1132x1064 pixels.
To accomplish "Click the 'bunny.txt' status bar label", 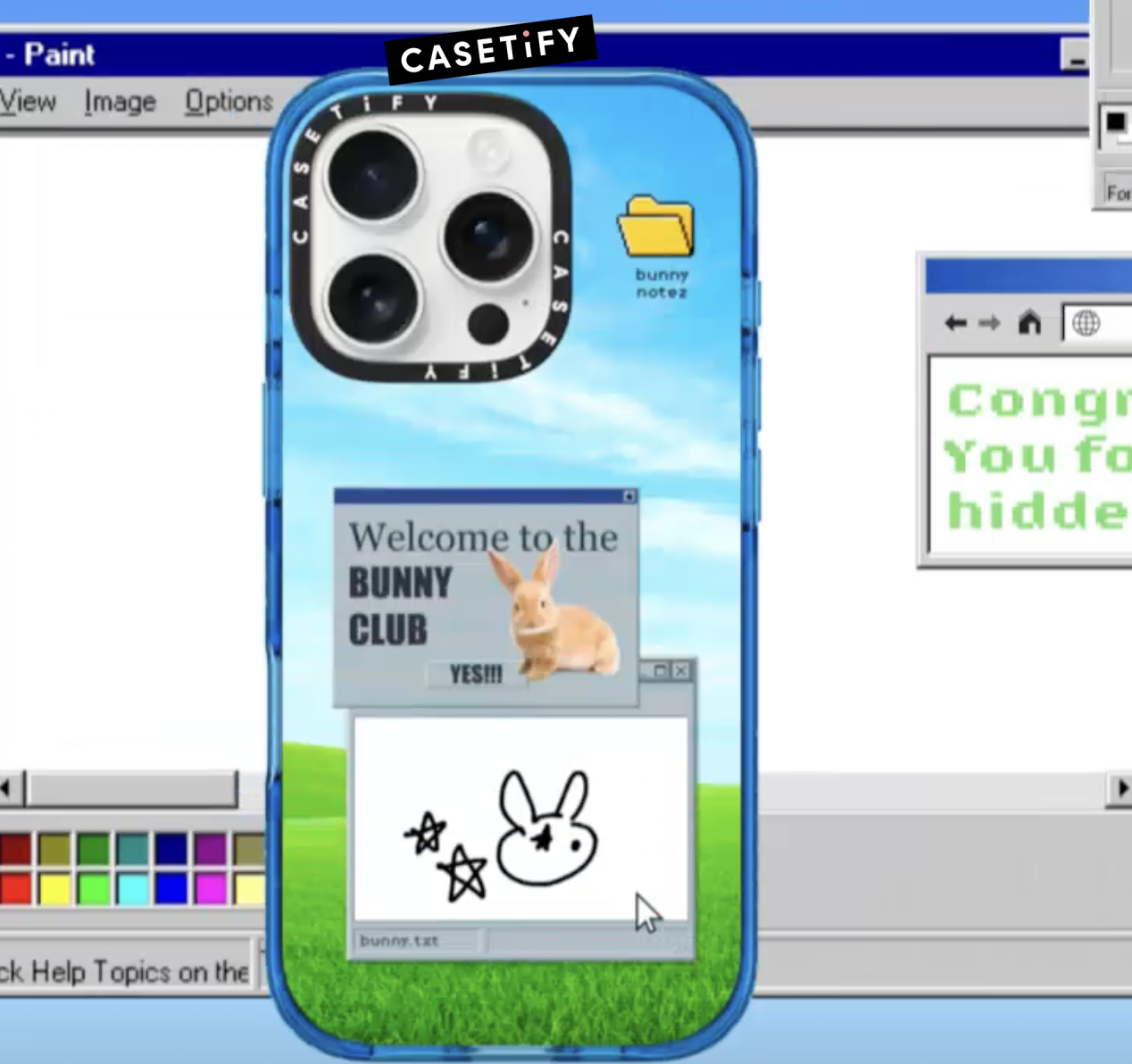I will pos(399,940).
